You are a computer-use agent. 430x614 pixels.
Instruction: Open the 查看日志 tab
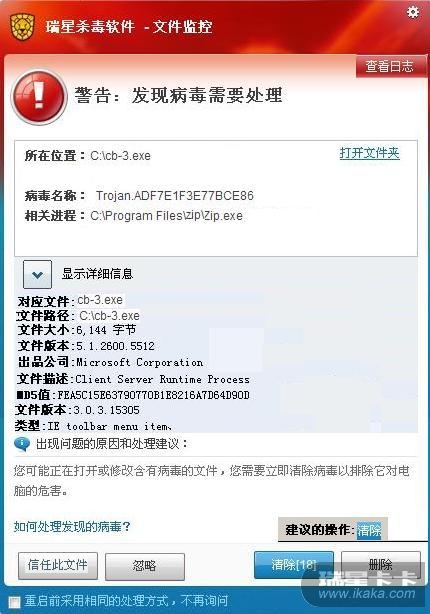pyautogui.click(x=389, y=66)
